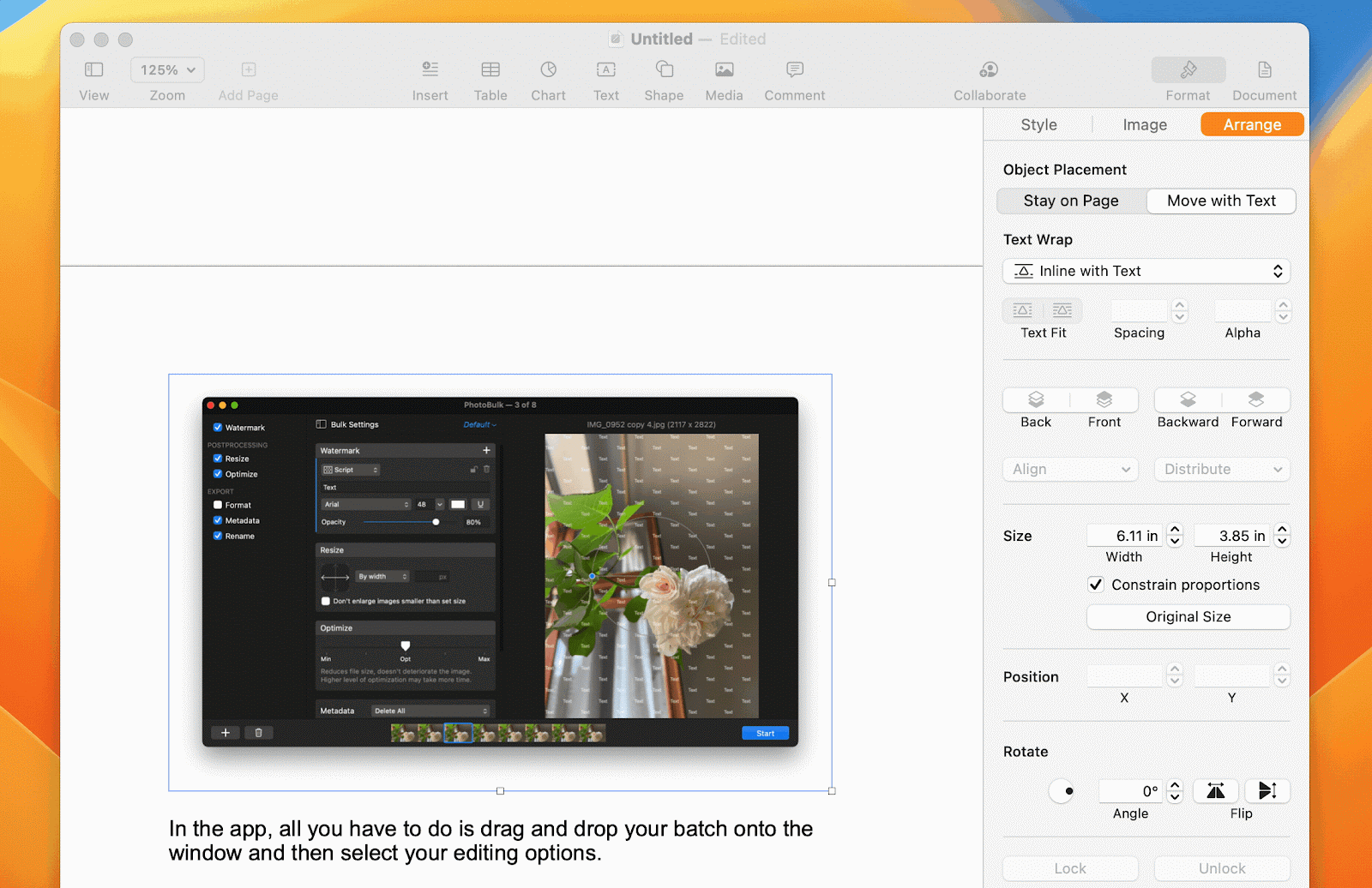
Task: Open the Zoom 125% dropdown
Action: tap(168, 69)
